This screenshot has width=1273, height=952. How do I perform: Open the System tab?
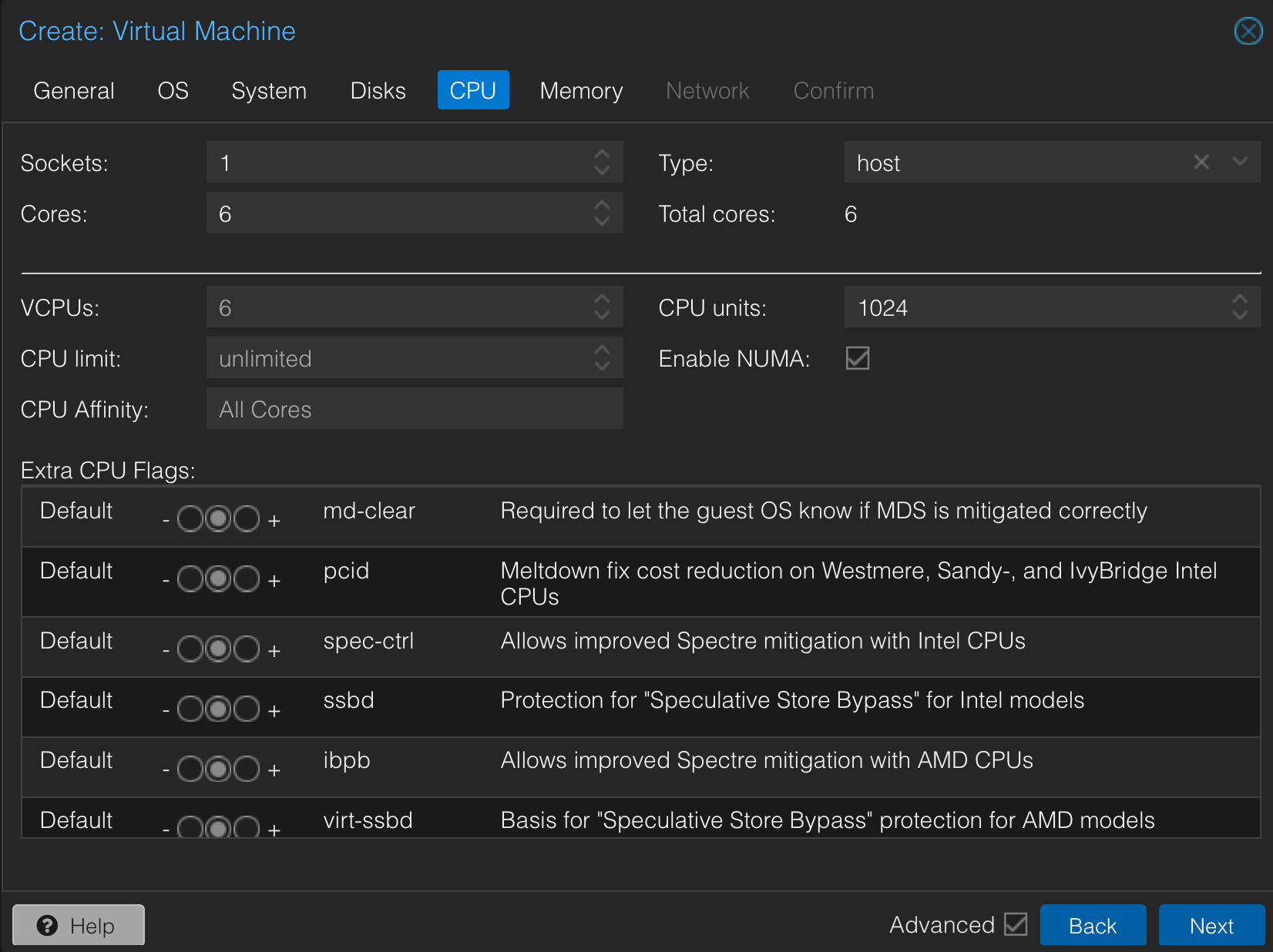[x=269, y=90]
